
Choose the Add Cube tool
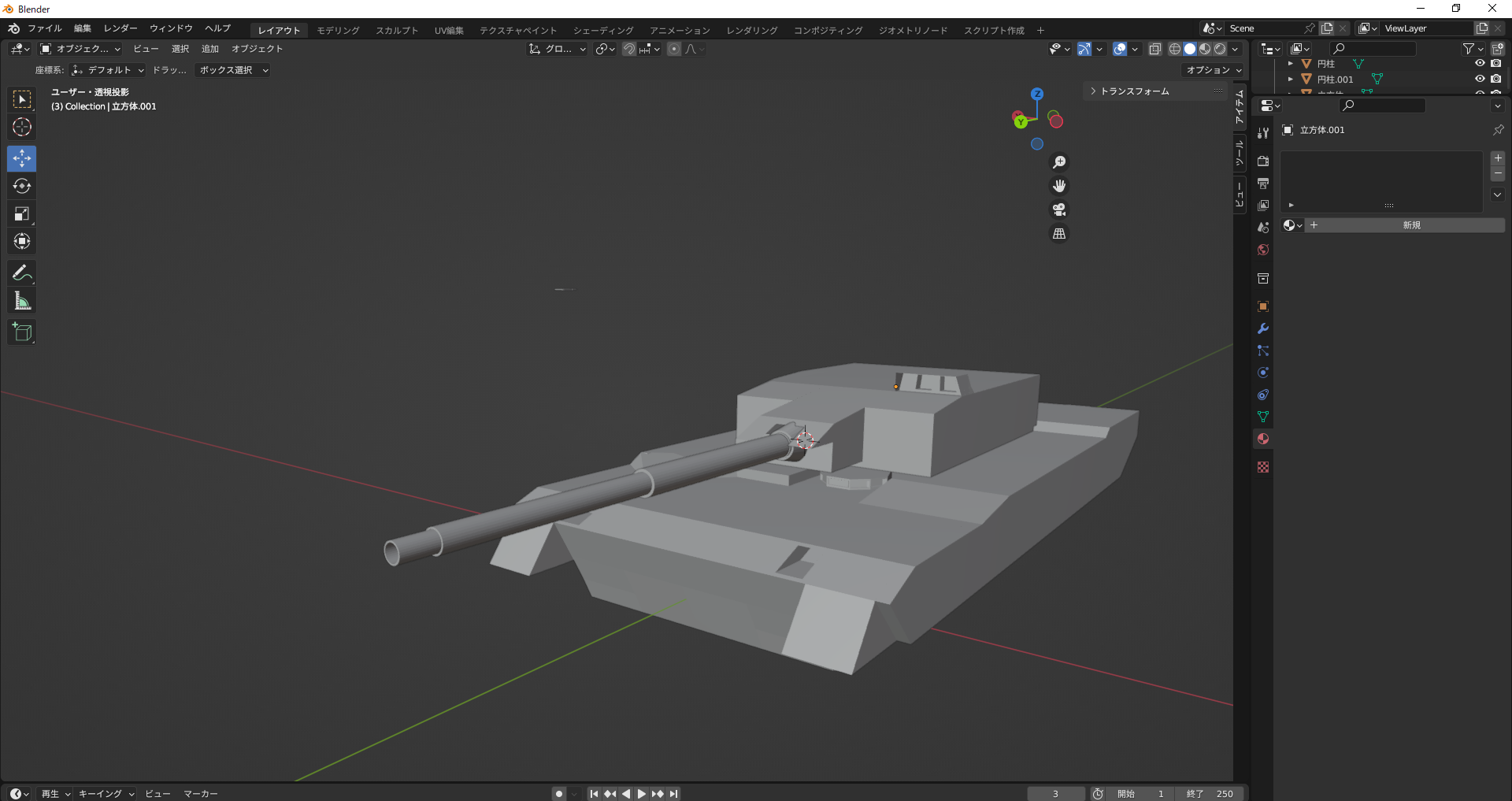pyautogui.click(x=22, y=332)
